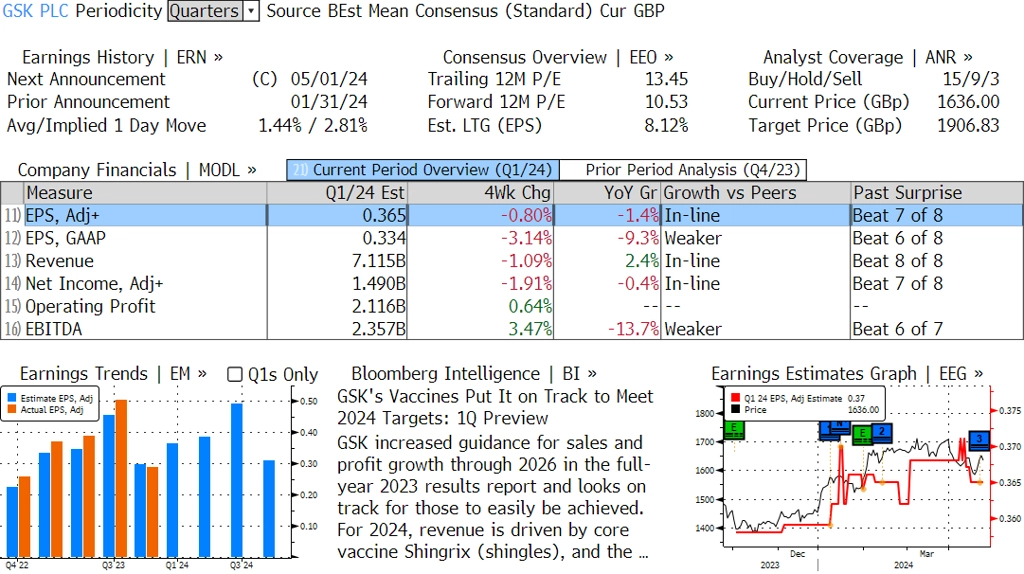Click Est. LTG (EPS) value 8.12%

pyautogui.click(x=667, y=126)
